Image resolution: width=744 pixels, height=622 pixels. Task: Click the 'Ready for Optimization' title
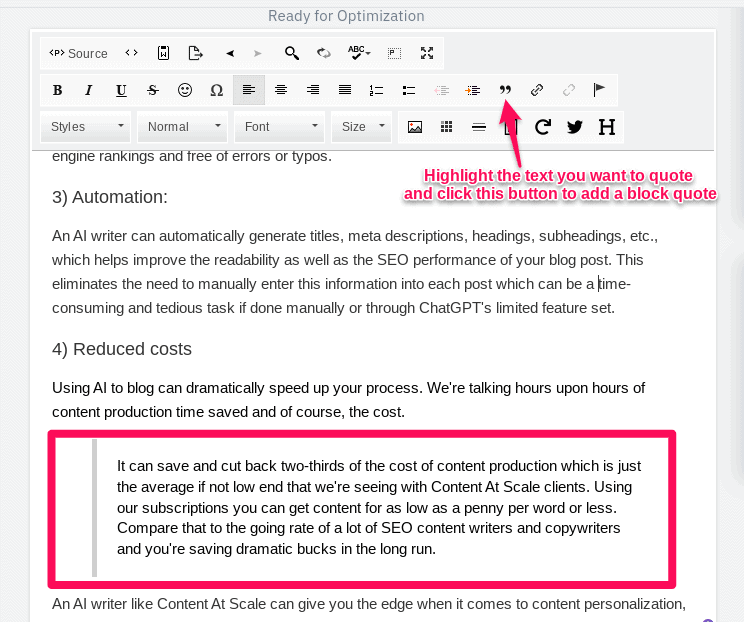tap(346, 16)
